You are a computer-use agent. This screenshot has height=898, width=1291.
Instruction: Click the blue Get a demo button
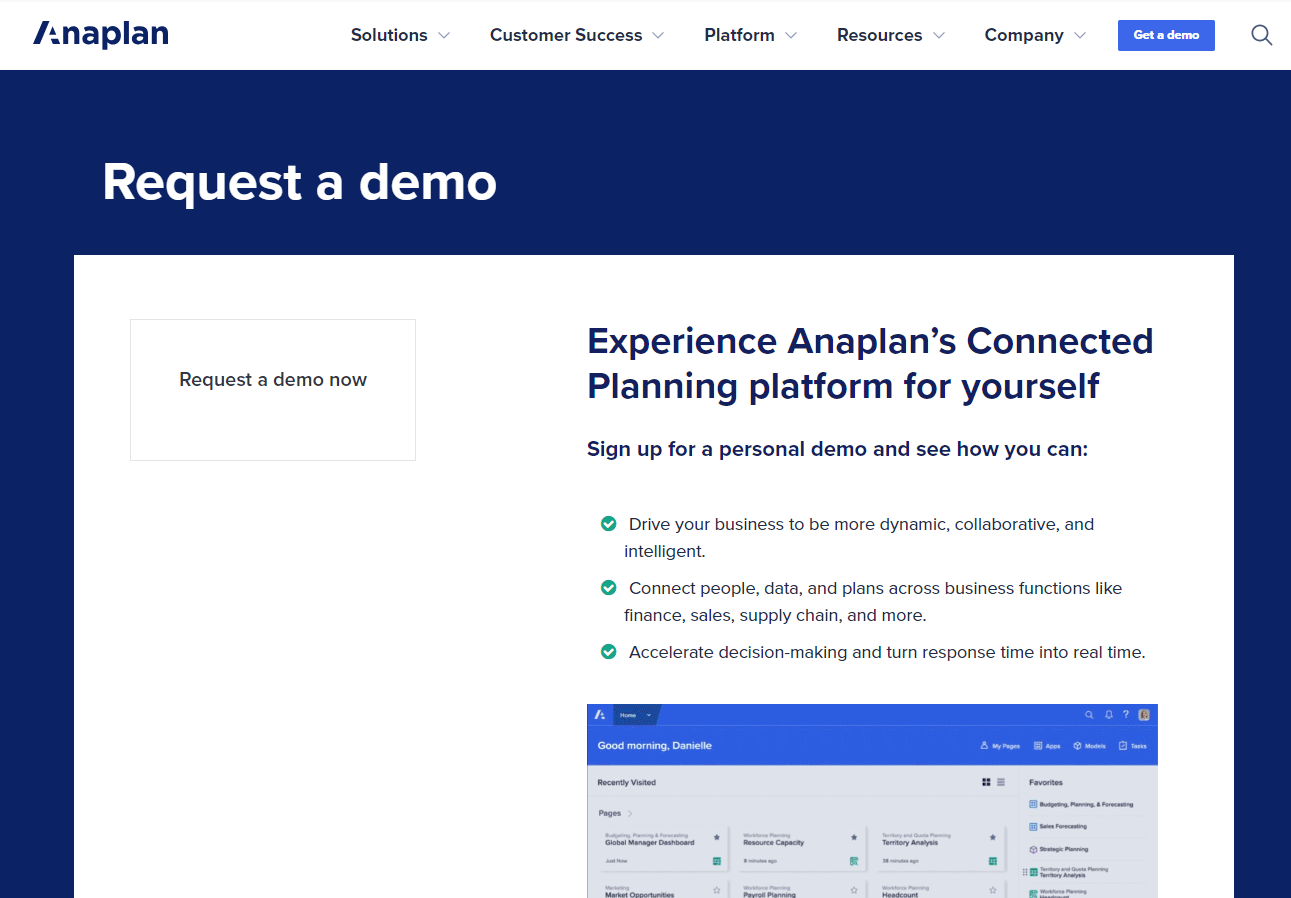pyautogui.click(x=1166, y=35)
